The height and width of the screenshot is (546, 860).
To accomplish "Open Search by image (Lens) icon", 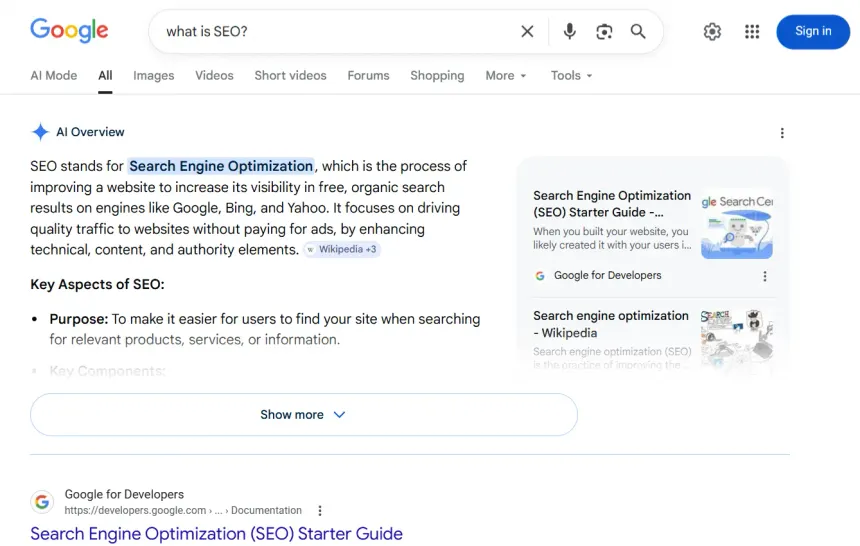I will coord(604,31).
